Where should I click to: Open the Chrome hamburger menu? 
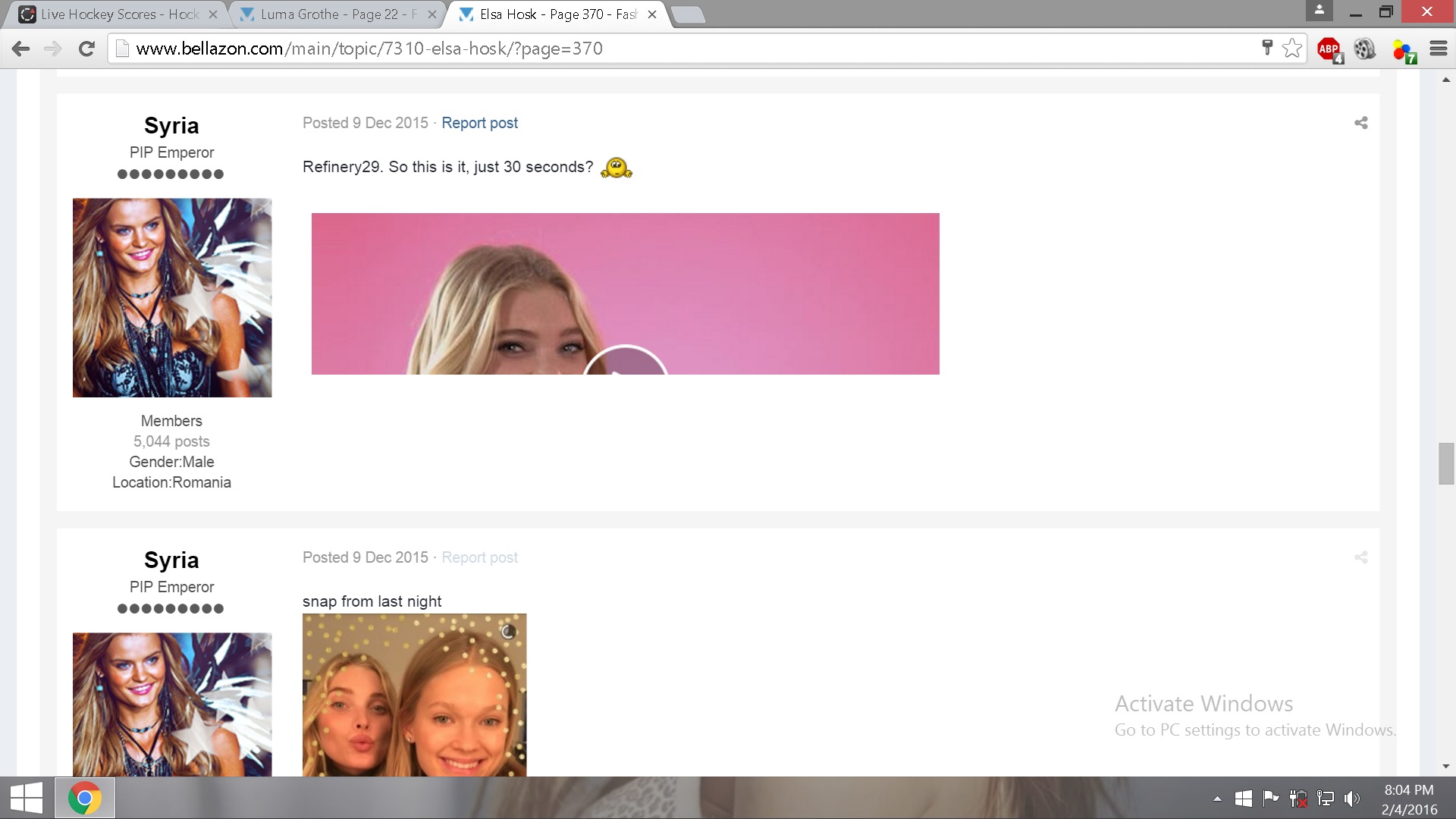[1439, 49]
